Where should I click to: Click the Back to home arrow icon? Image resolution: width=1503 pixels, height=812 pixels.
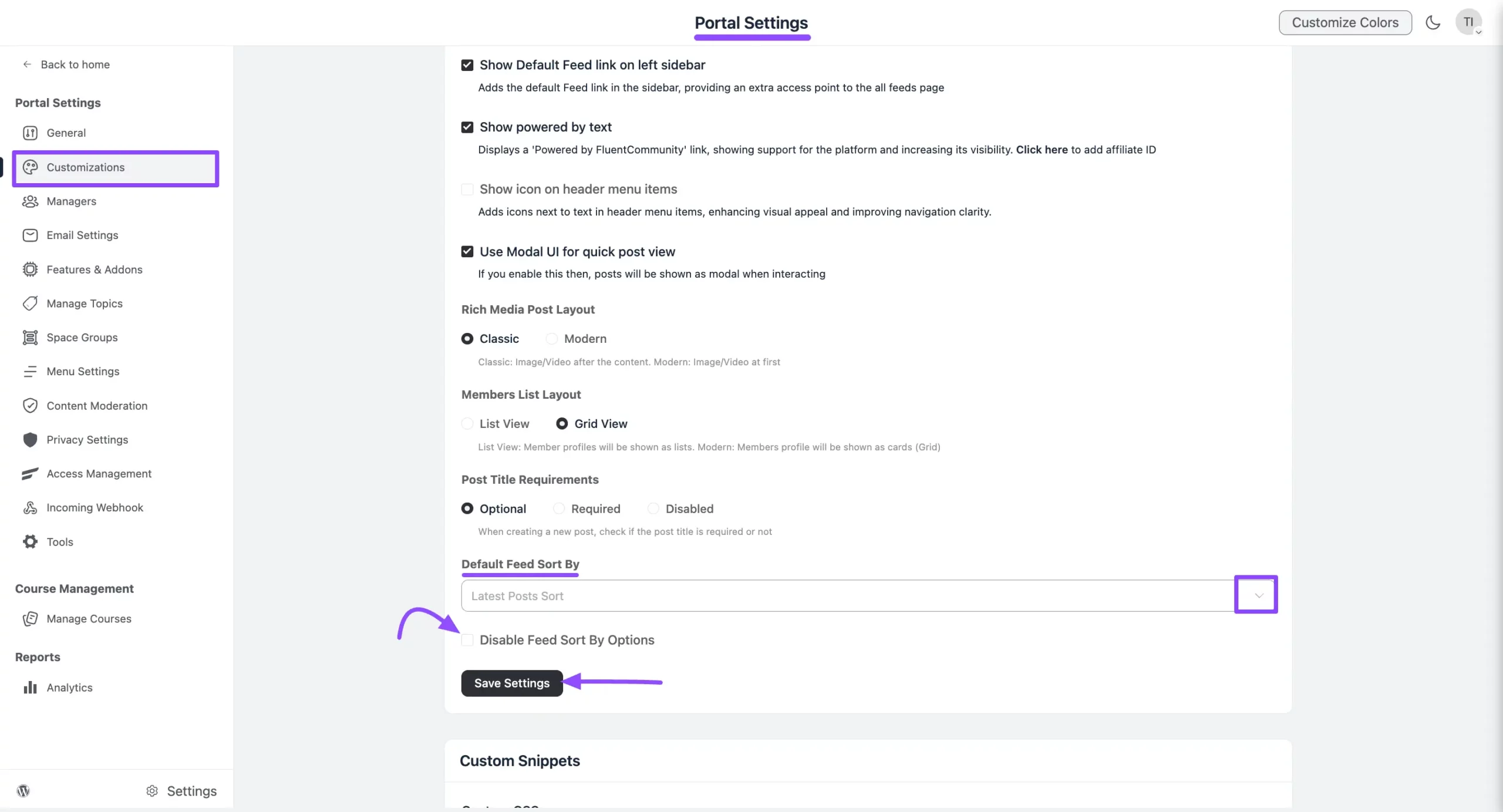(27, 65)
